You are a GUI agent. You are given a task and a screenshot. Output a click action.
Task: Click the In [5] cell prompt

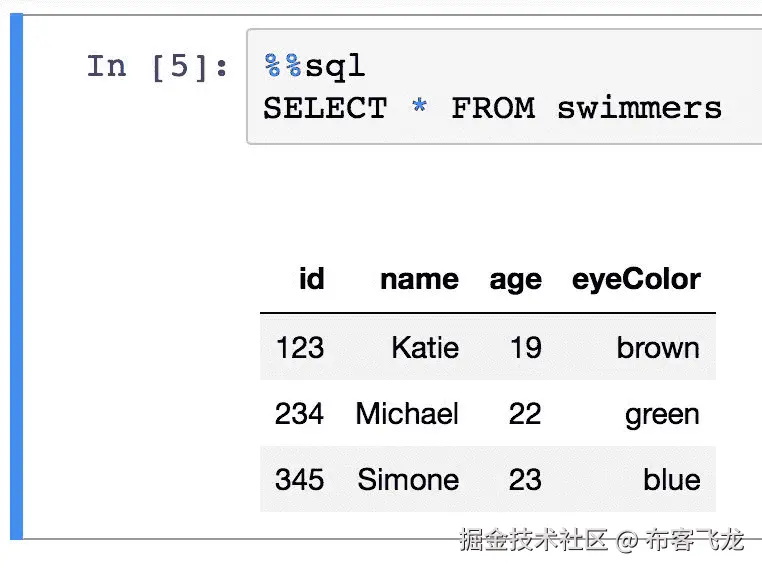[157, 67]
